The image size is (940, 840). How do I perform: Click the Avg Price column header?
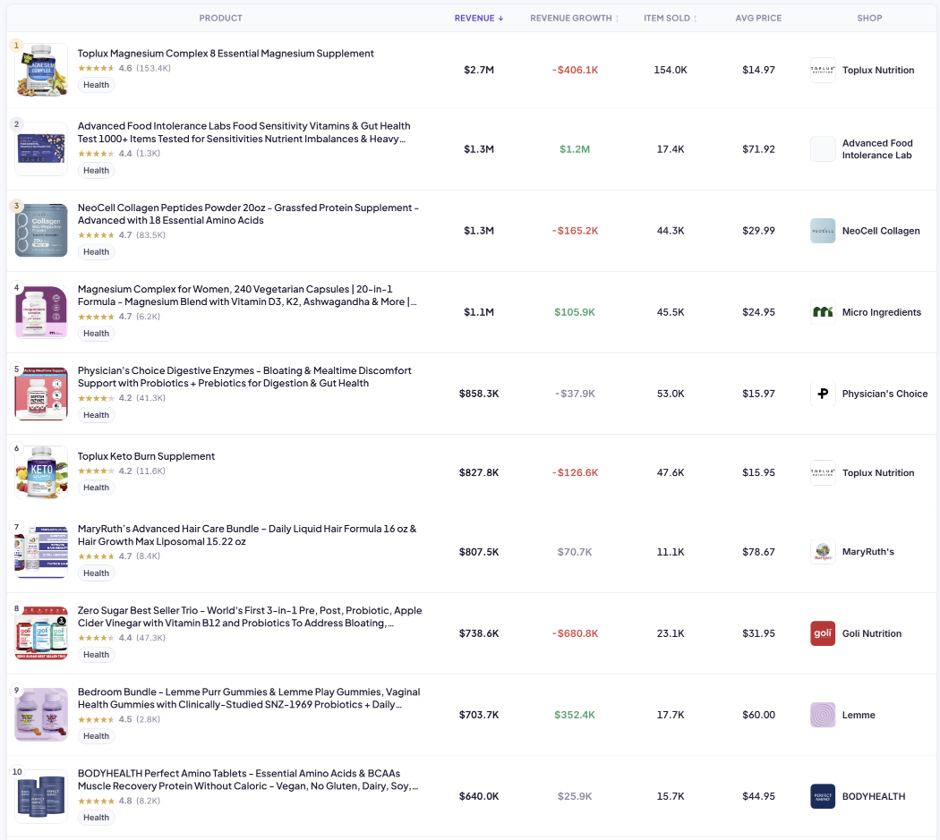click(758, 18)
